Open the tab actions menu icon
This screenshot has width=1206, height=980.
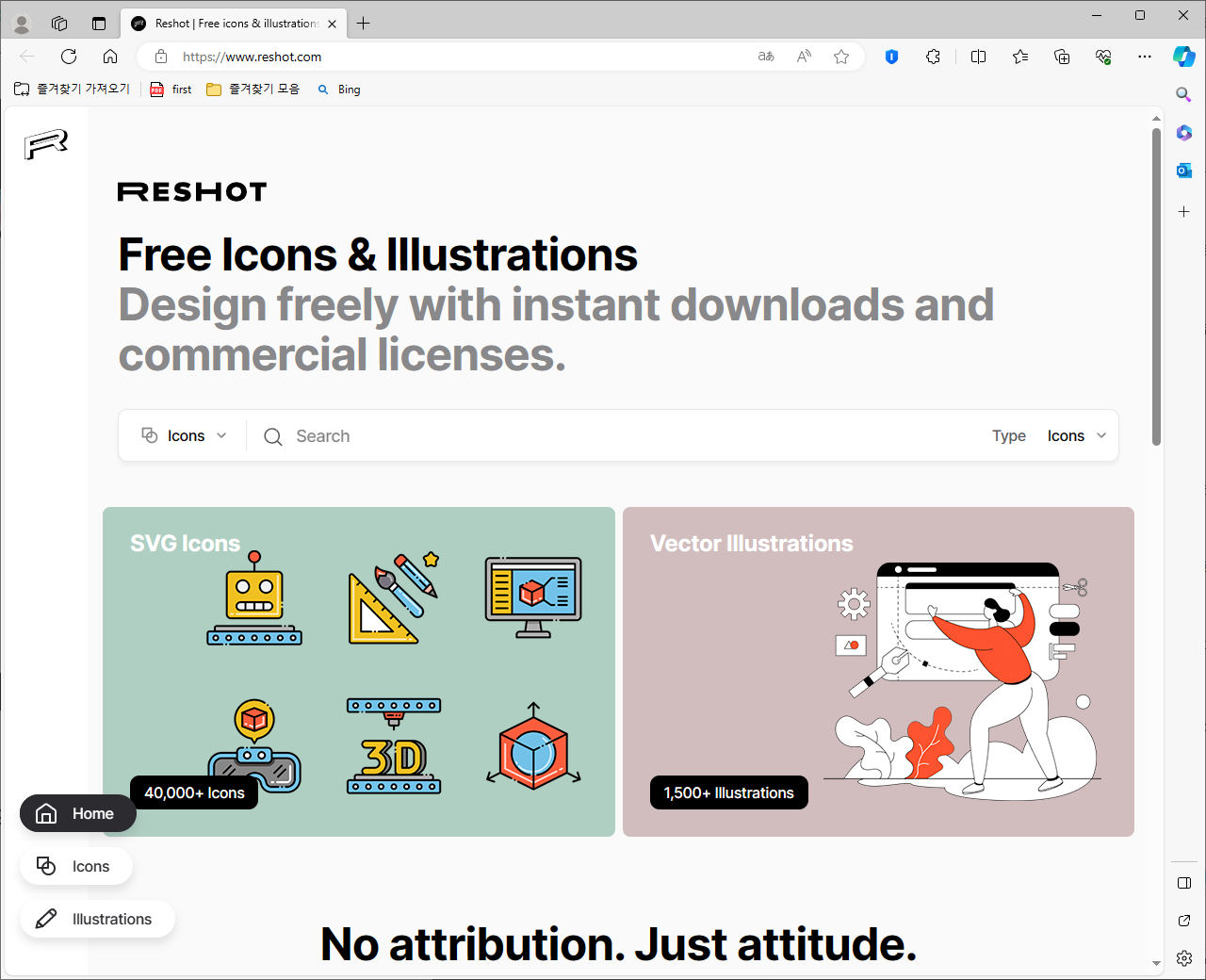point(99,24)
